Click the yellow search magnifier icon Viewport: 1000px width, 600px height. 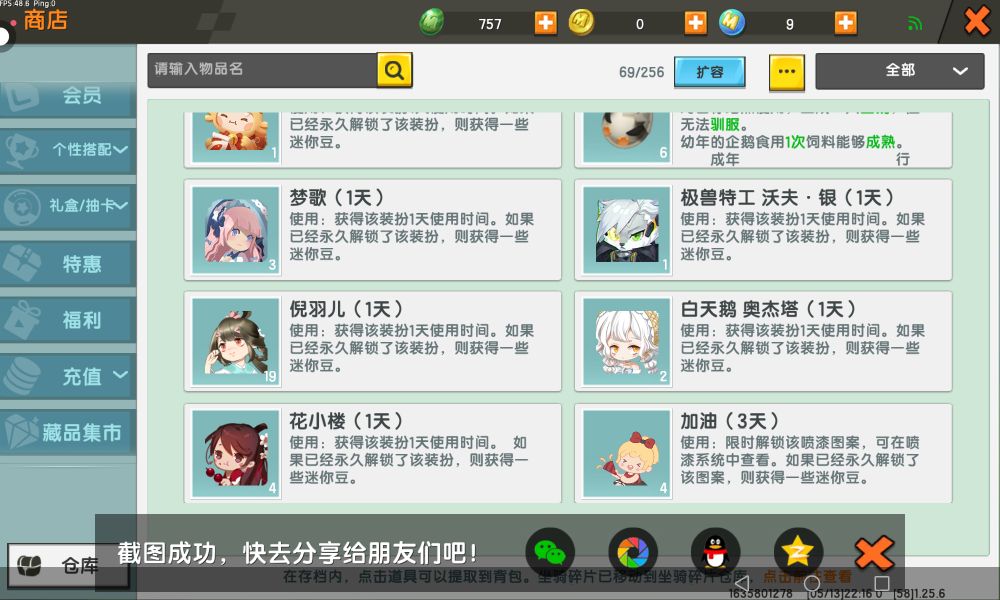[x=394, y=70]
